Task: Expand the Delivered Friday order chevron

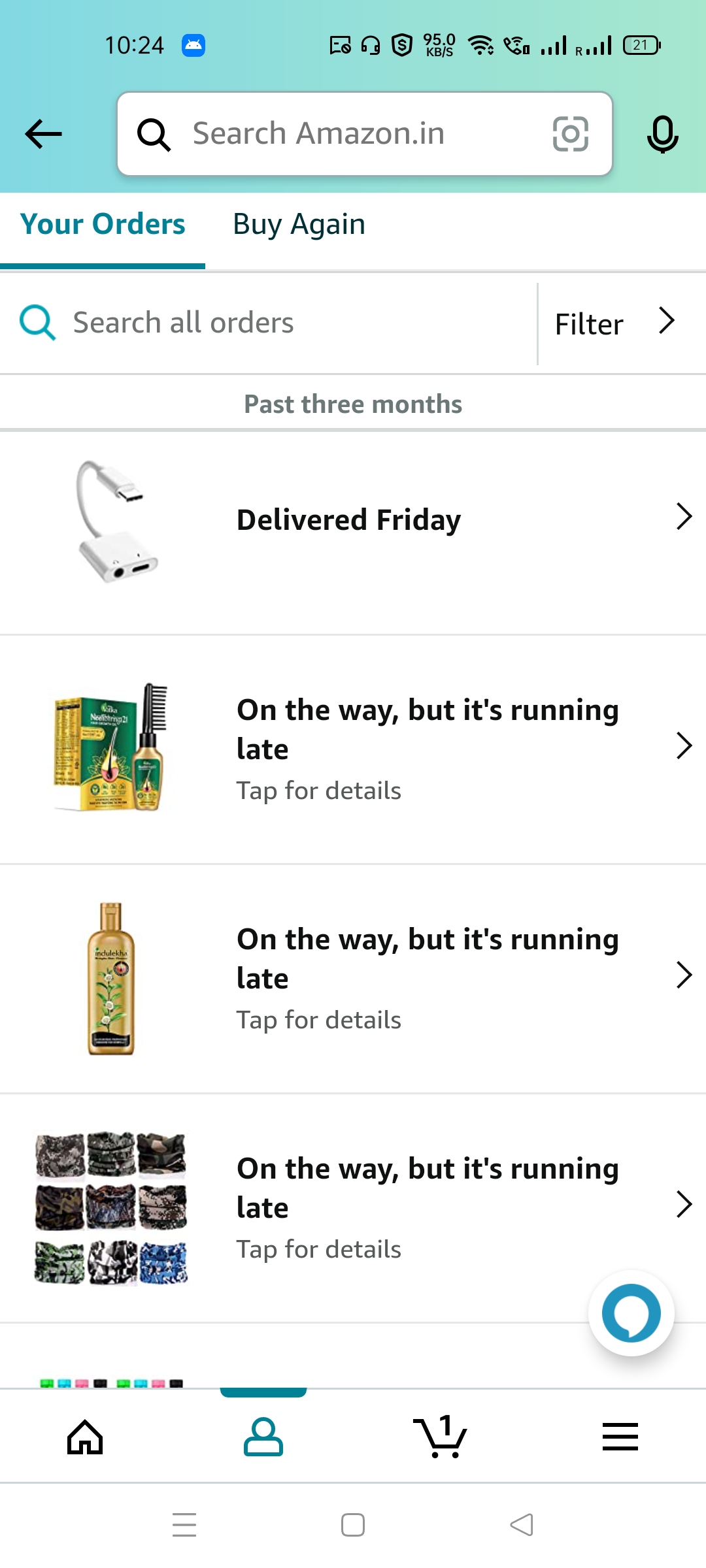Action: click(683, 516)
